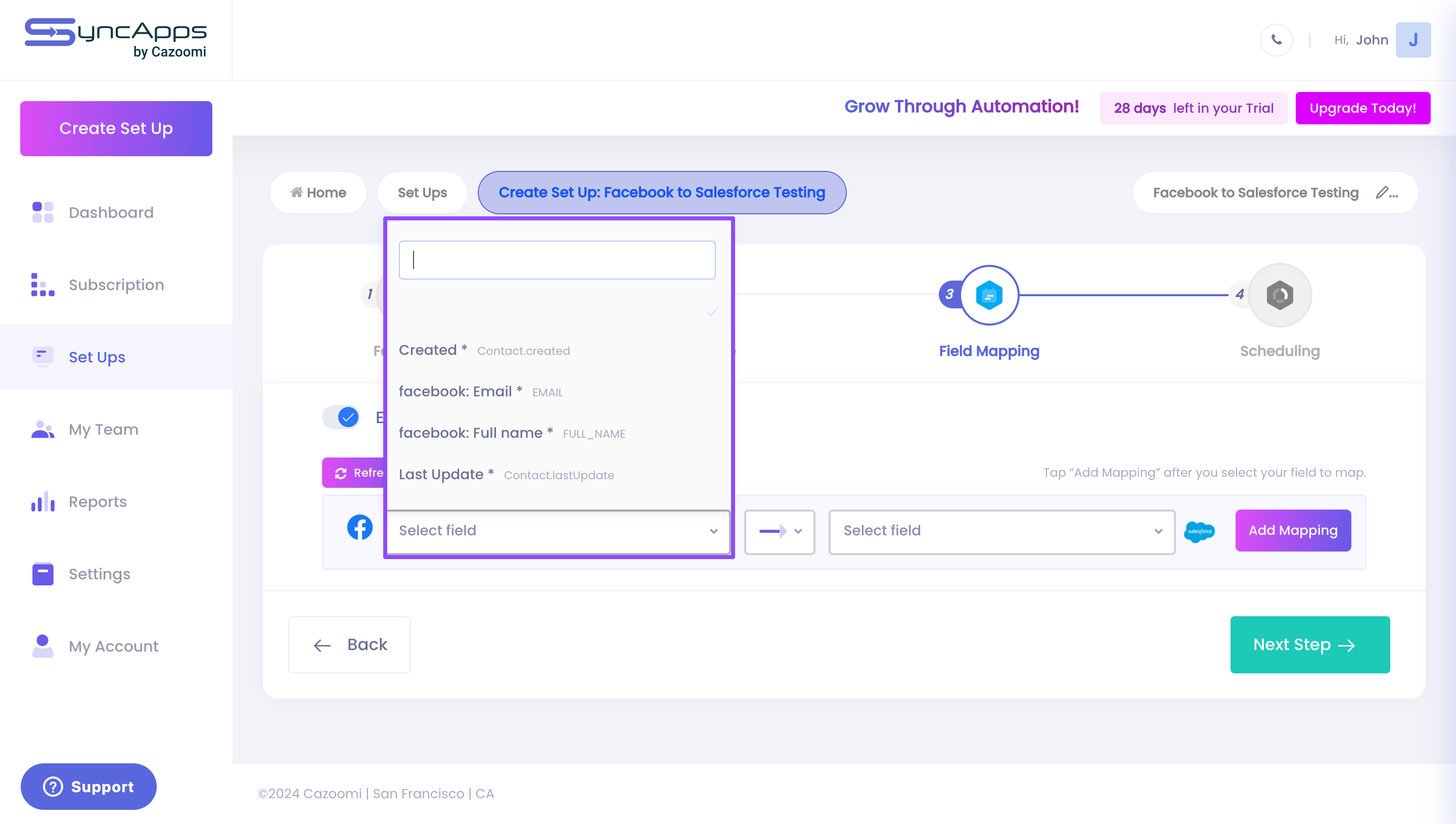Click the Reports bar chart icon

(42, 501)
